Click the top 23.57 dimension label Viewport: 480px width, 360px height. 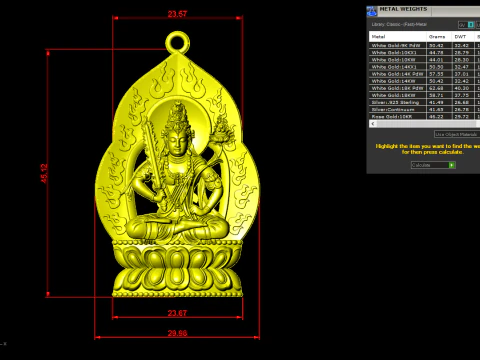(x=177, y=14)
